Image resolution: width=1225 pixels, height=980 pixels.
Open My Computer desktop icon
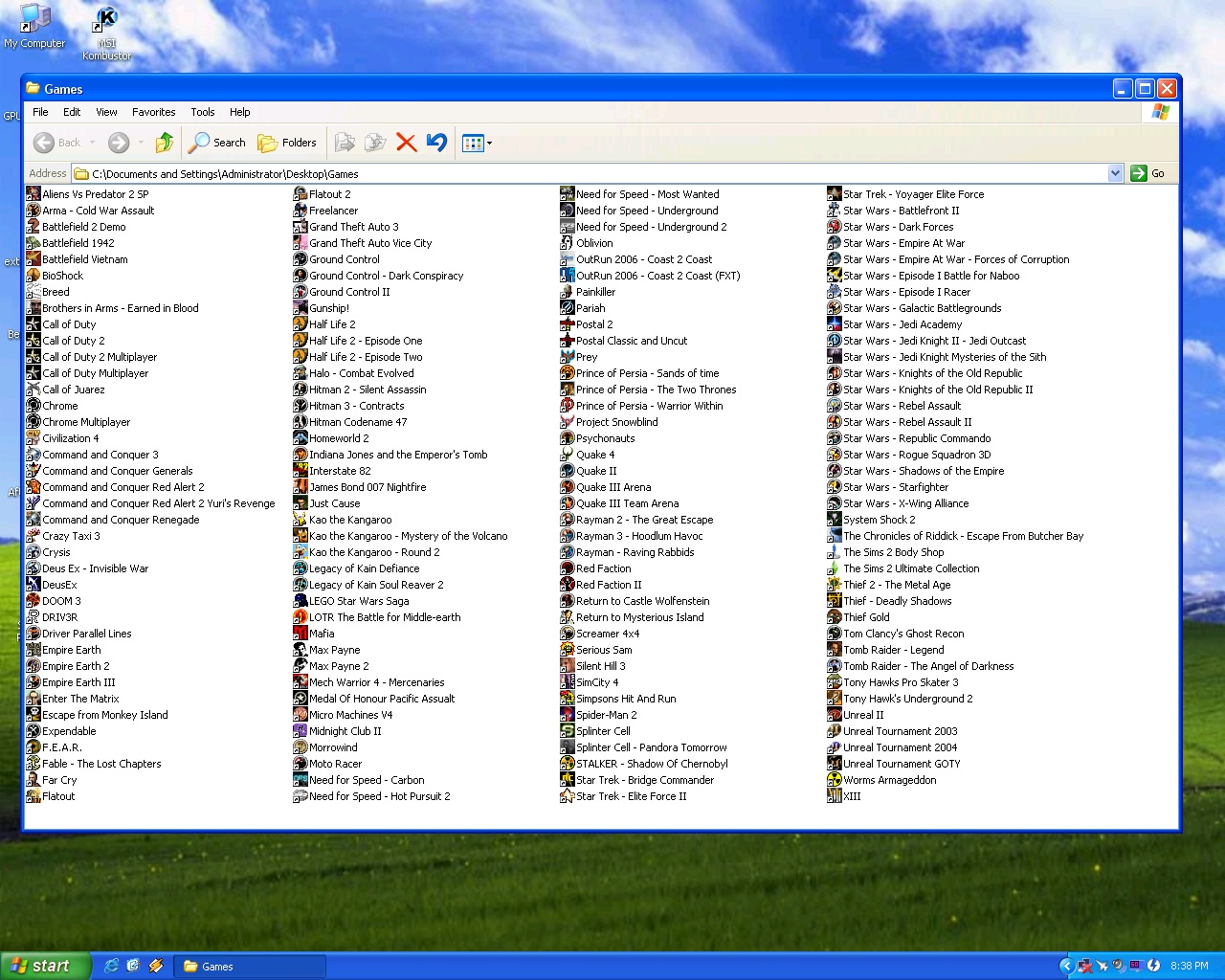[34, 26]
